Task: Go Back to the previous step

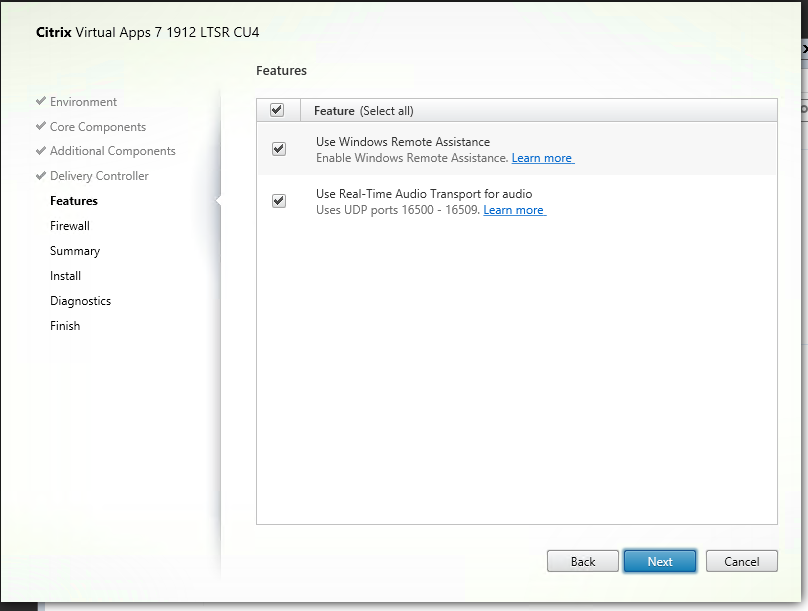Action: (x=583, y=561)
